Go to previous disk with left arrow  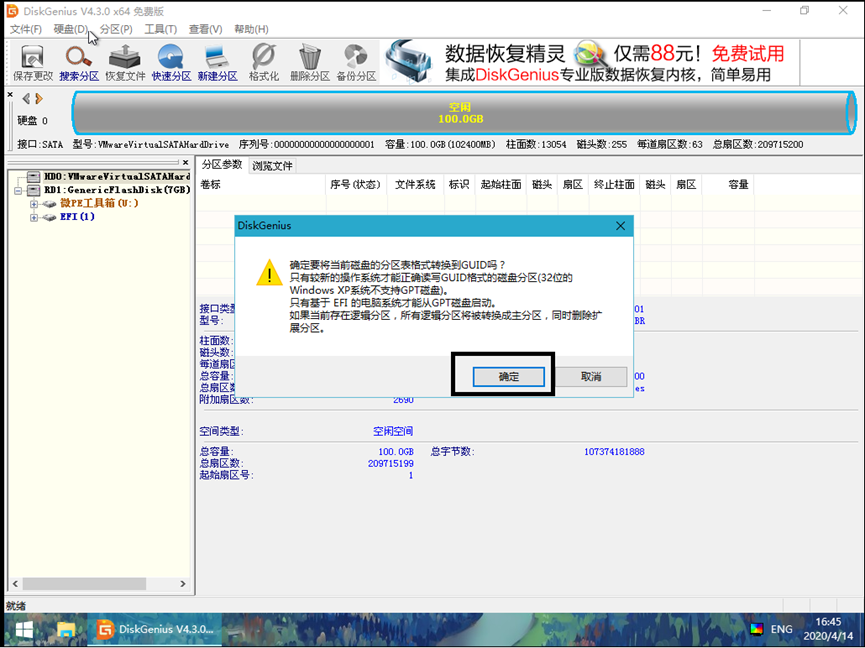pos(26,99)
